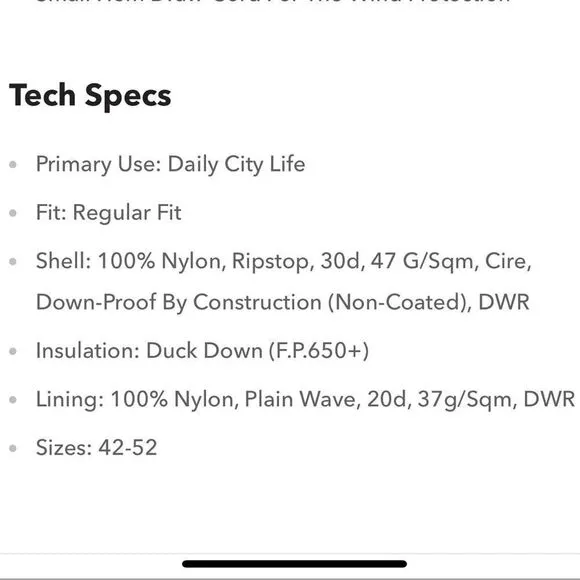Click the Down-Proof By Construction text line
The width and height of the screenshot is (580, 580).
283,303
